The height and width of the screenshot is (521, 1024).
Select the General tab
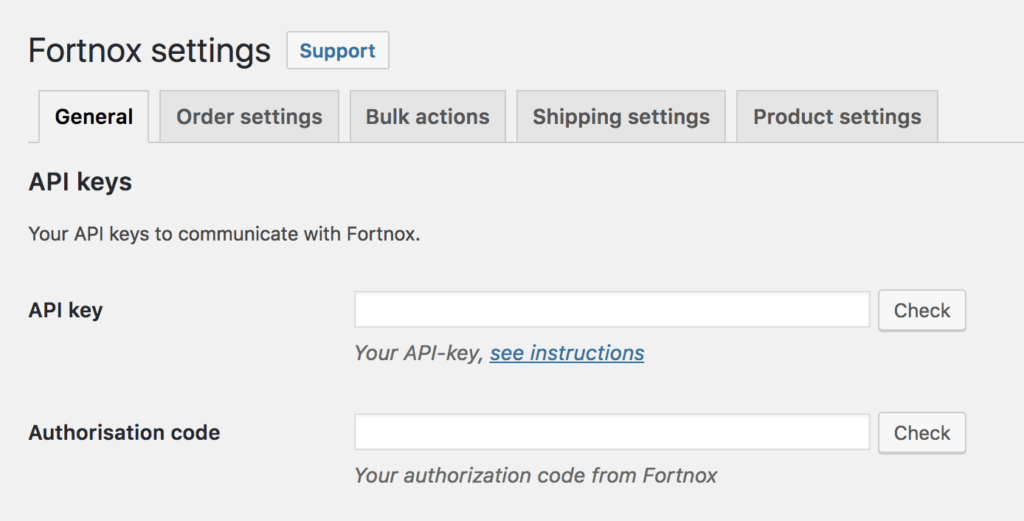(x=94, y=116)
